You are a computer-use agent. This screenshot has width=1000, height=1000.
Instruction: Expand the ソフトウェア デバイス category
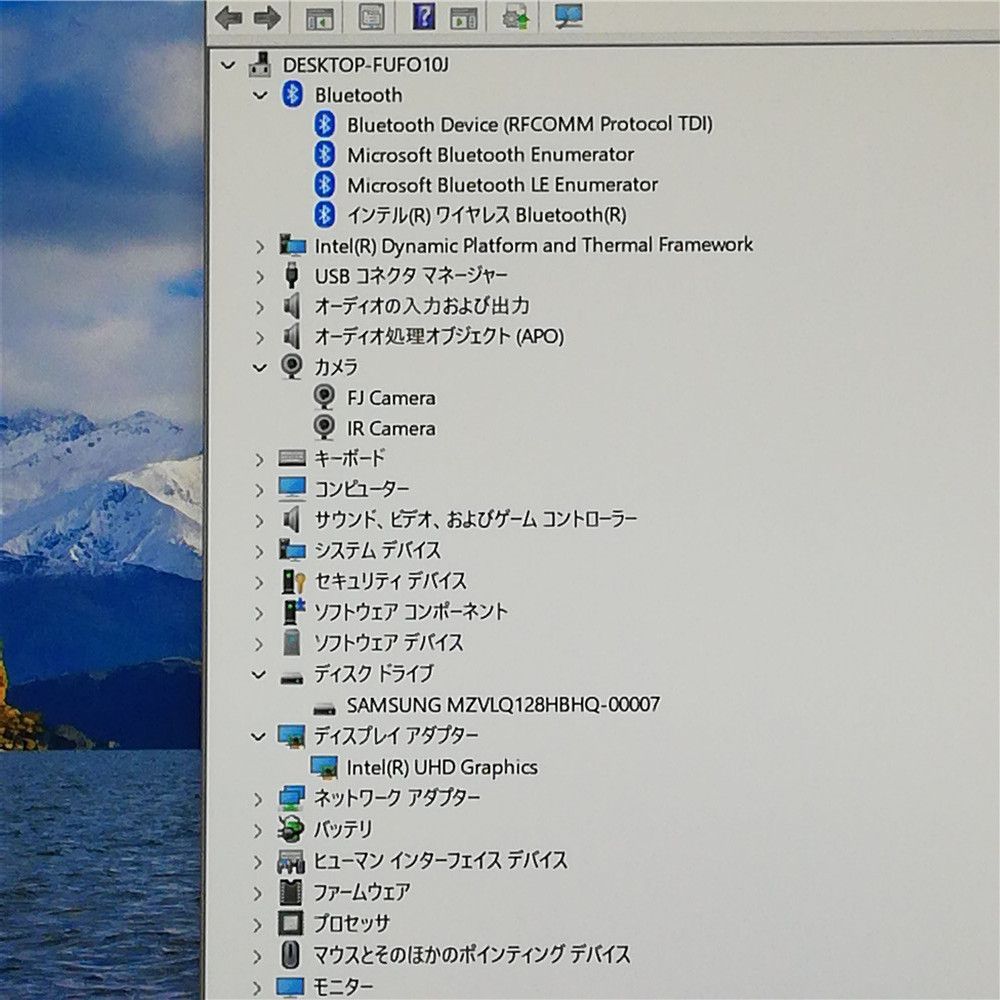259,644
